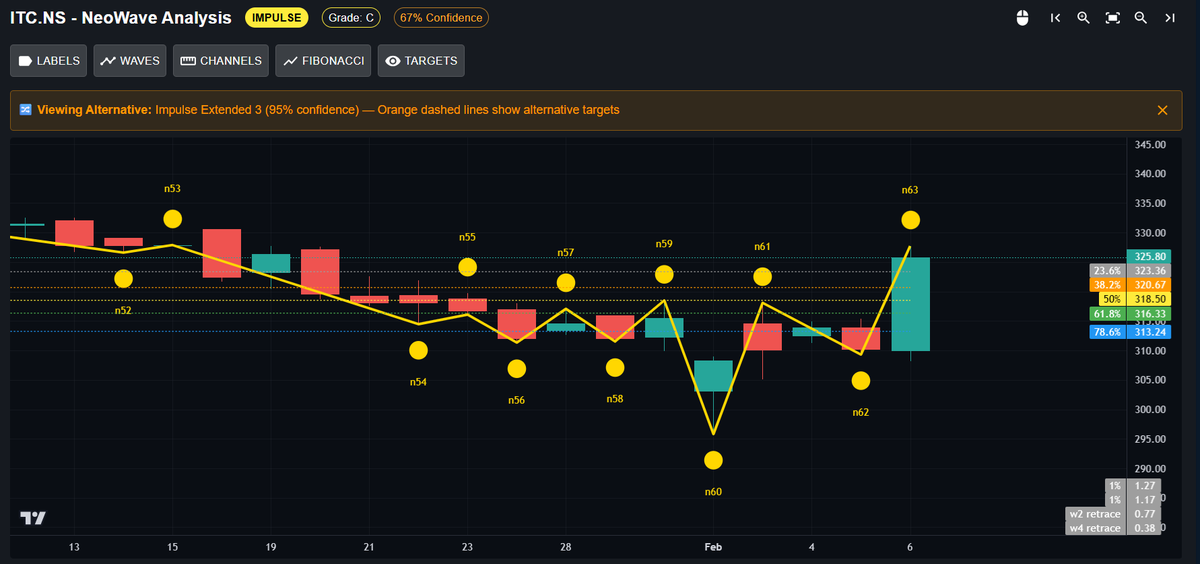Select wave point n57 marker
The width and height of the screenshot is (1200, 564).
pos(566,283)
